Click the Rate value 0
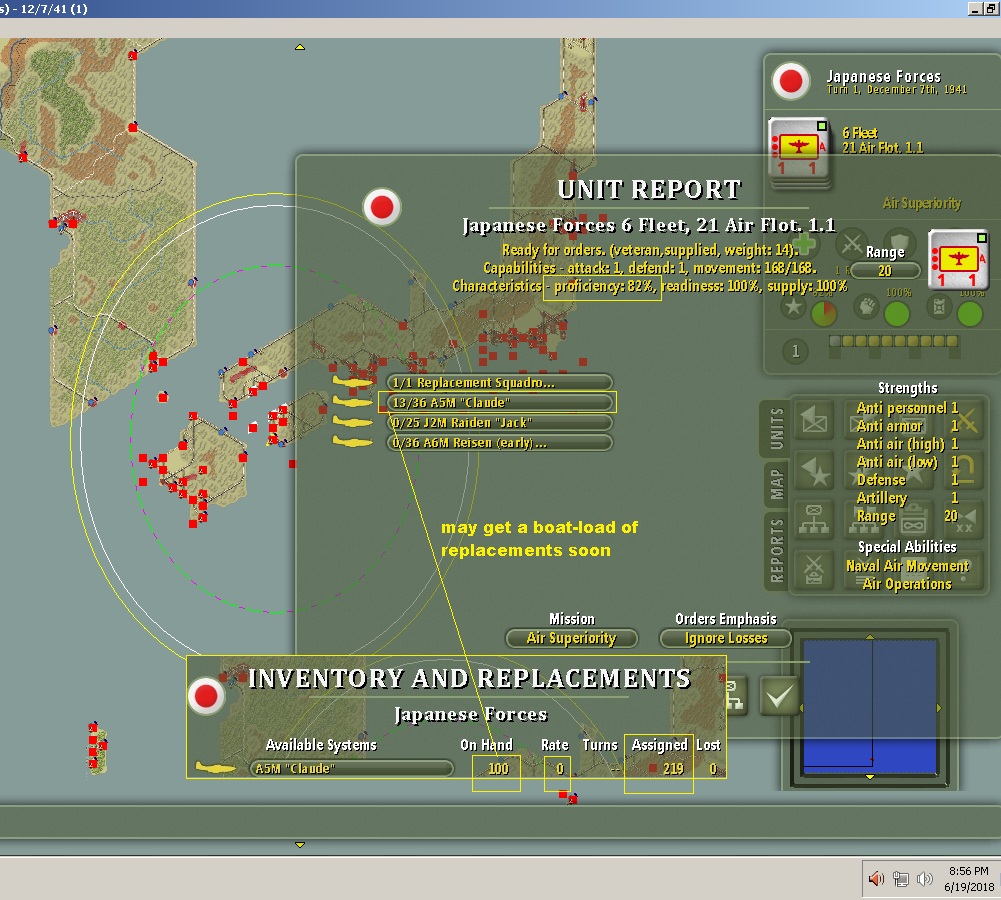 [x=559, y=769]
